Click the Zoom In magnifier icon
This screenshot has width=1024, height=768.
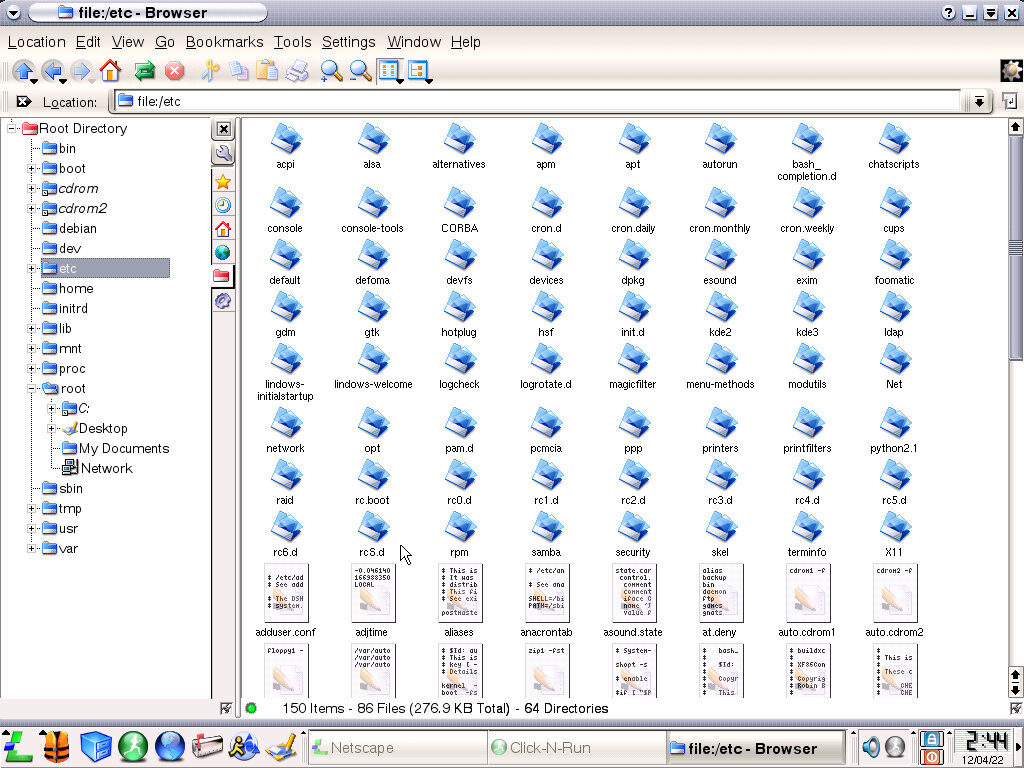[330, 71]
